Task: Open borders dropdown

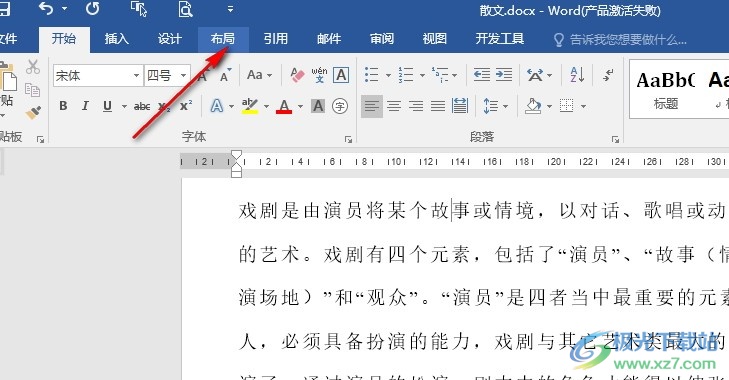Action: point(583,107)
